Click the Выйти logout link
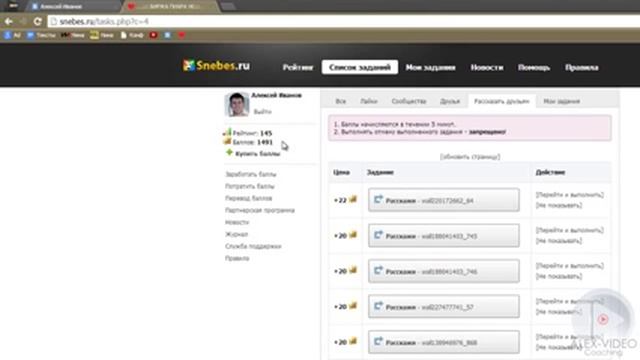Image resolution: width=640 pixels, height=360 pixels. point(262,111)
